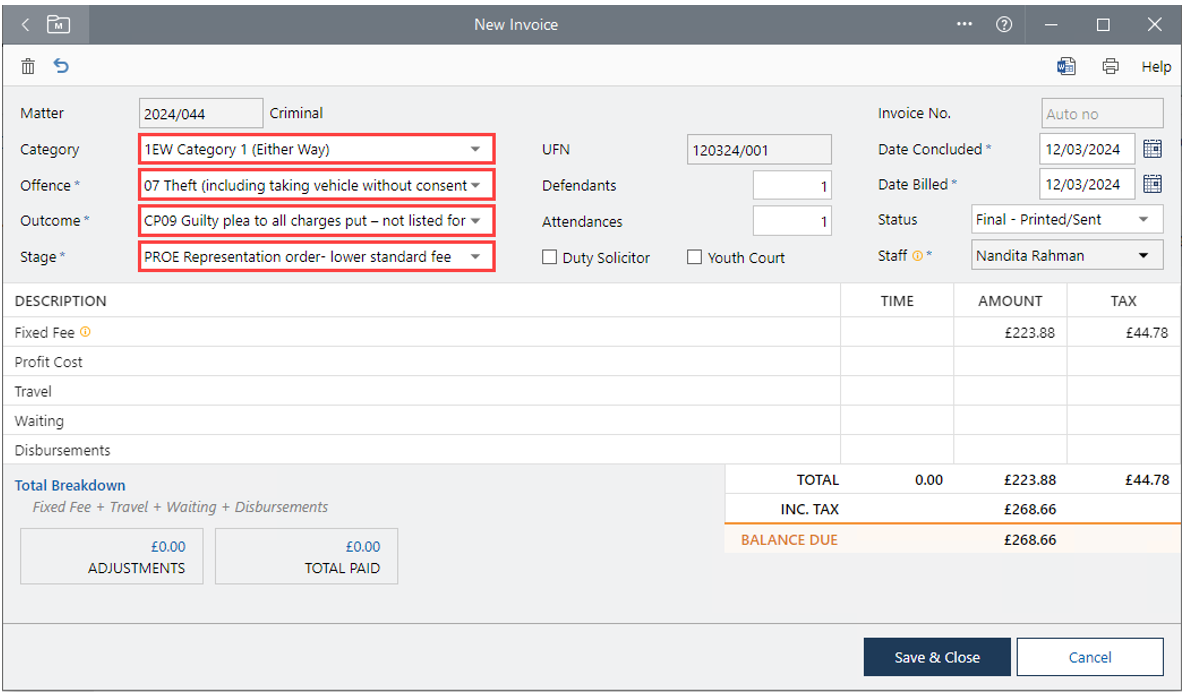Click the trash delete icon
The width and height of the screenshot is (1185, 692).
[28, 67]
